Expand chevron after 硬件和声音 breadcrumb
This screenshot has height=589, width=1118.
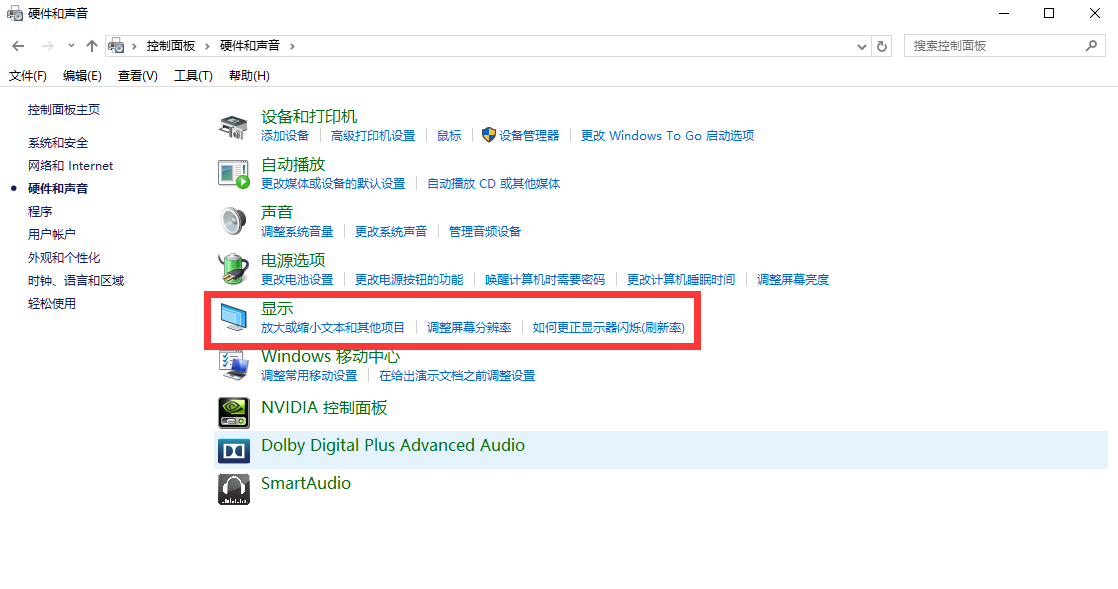click(x=292, y=46)
